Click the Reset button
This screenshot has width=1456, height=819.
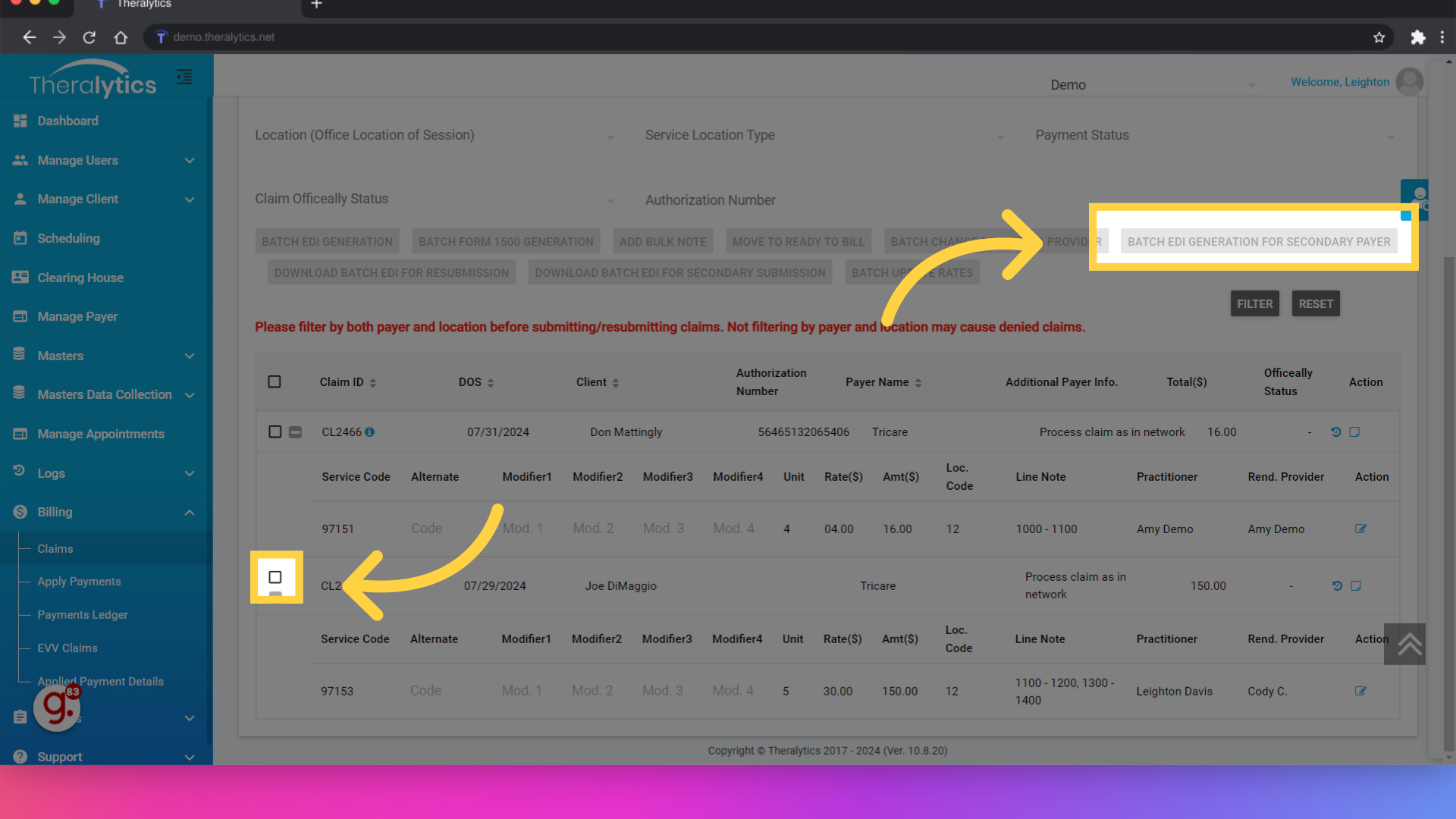(x=1316, y=304)
